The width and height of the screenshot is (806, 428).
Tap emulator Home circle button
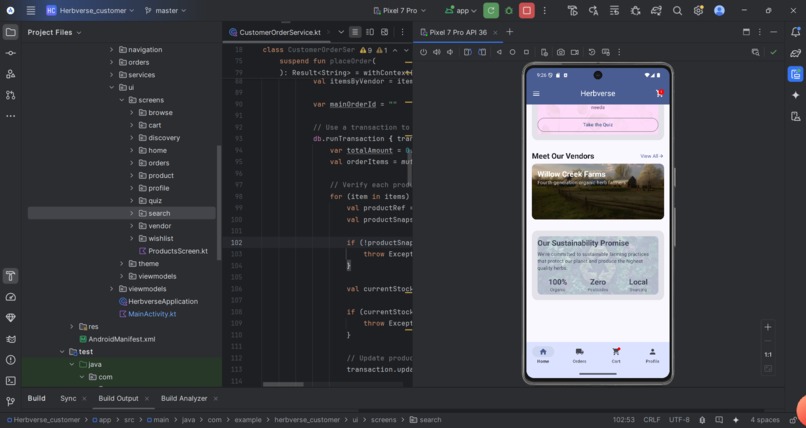[512, 52]
